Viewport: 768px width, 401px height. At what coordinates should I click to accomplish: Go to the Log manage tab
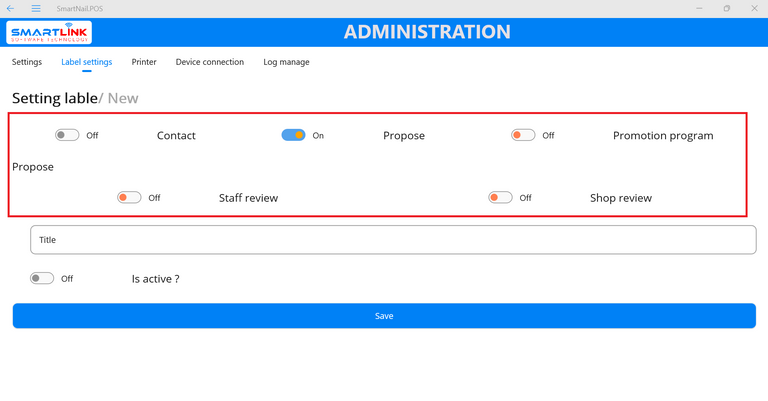tap(286, 62)
